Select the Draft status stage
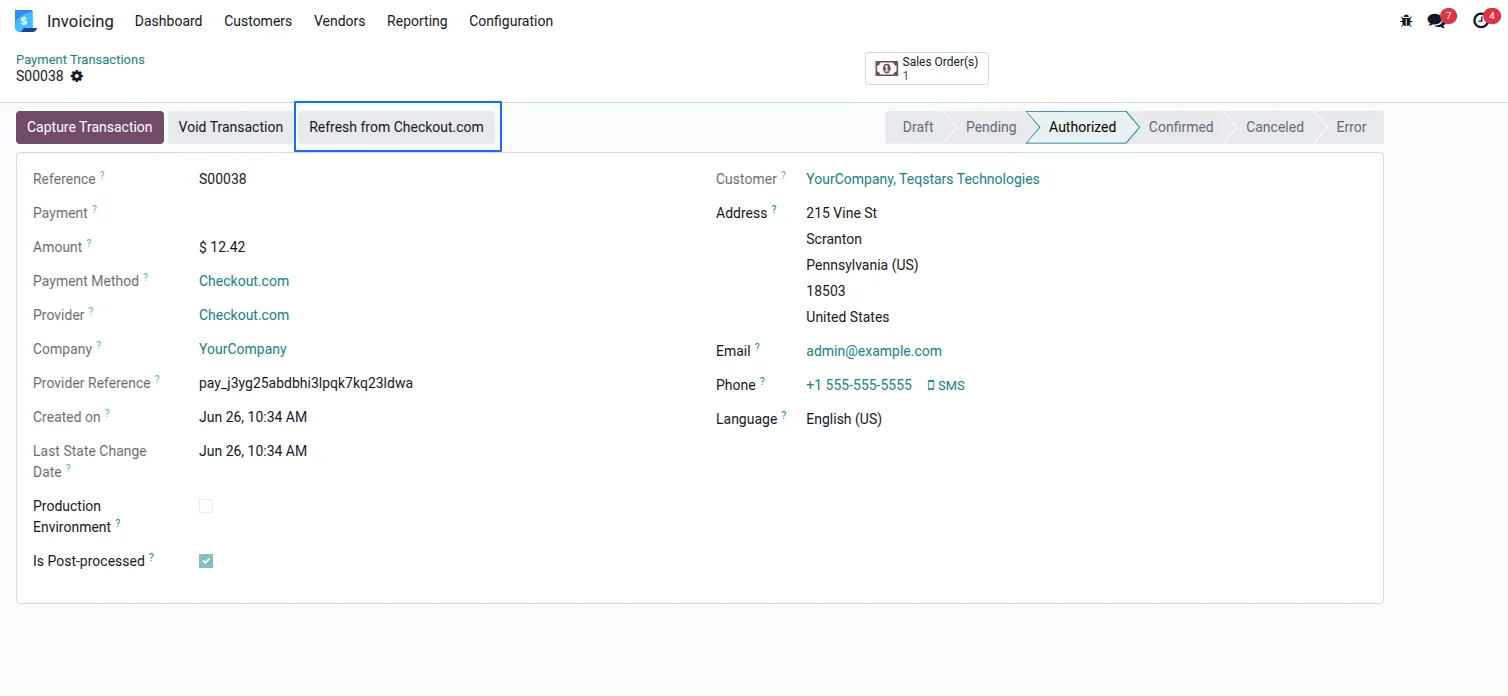 (914, 127)
